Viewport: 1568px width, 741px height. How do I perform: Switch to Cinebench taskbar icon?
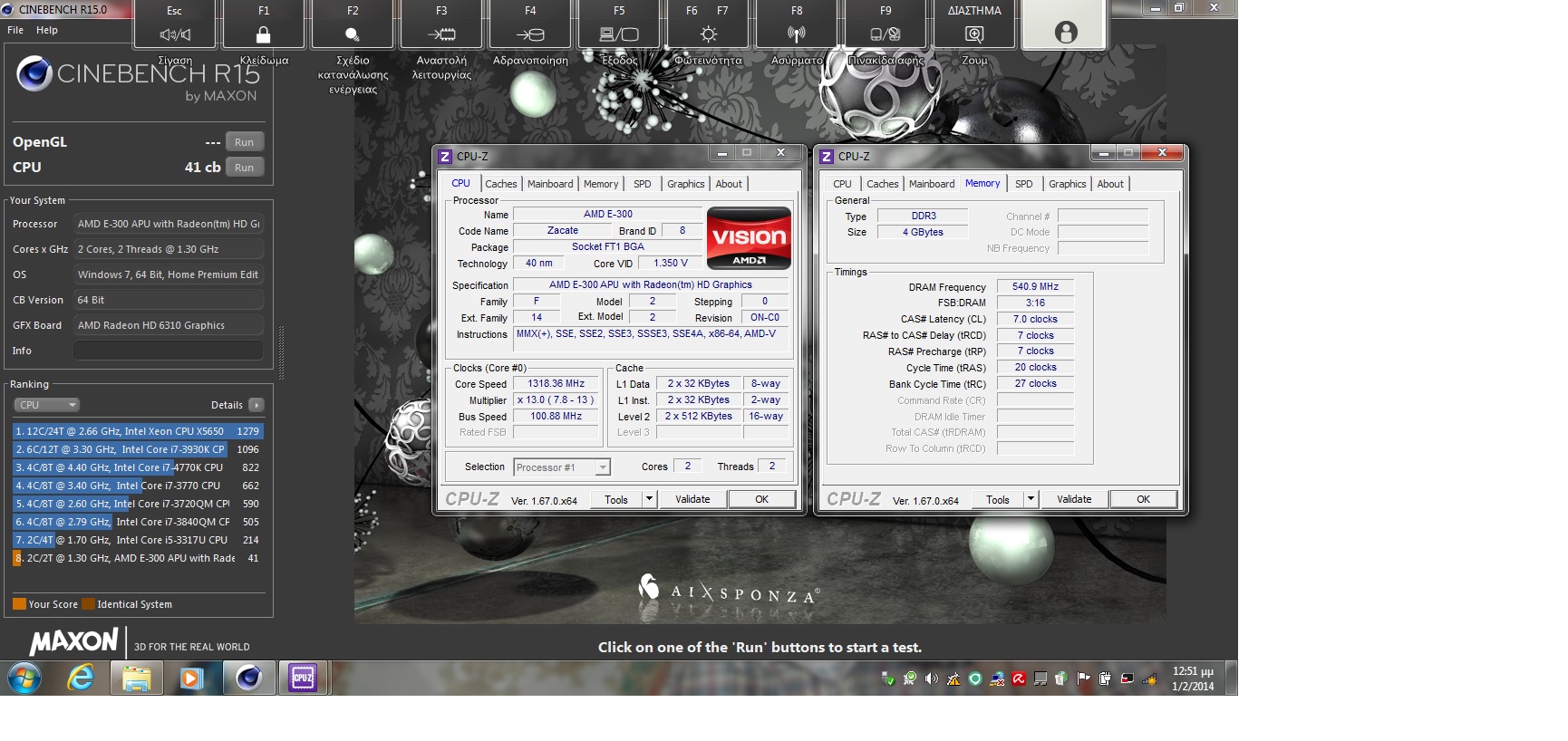tap(249, 678)
